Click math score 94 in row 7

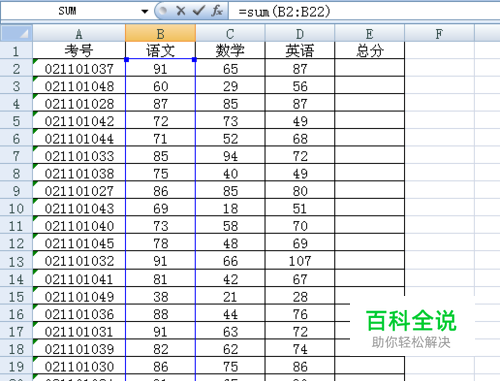pos(230,156)
